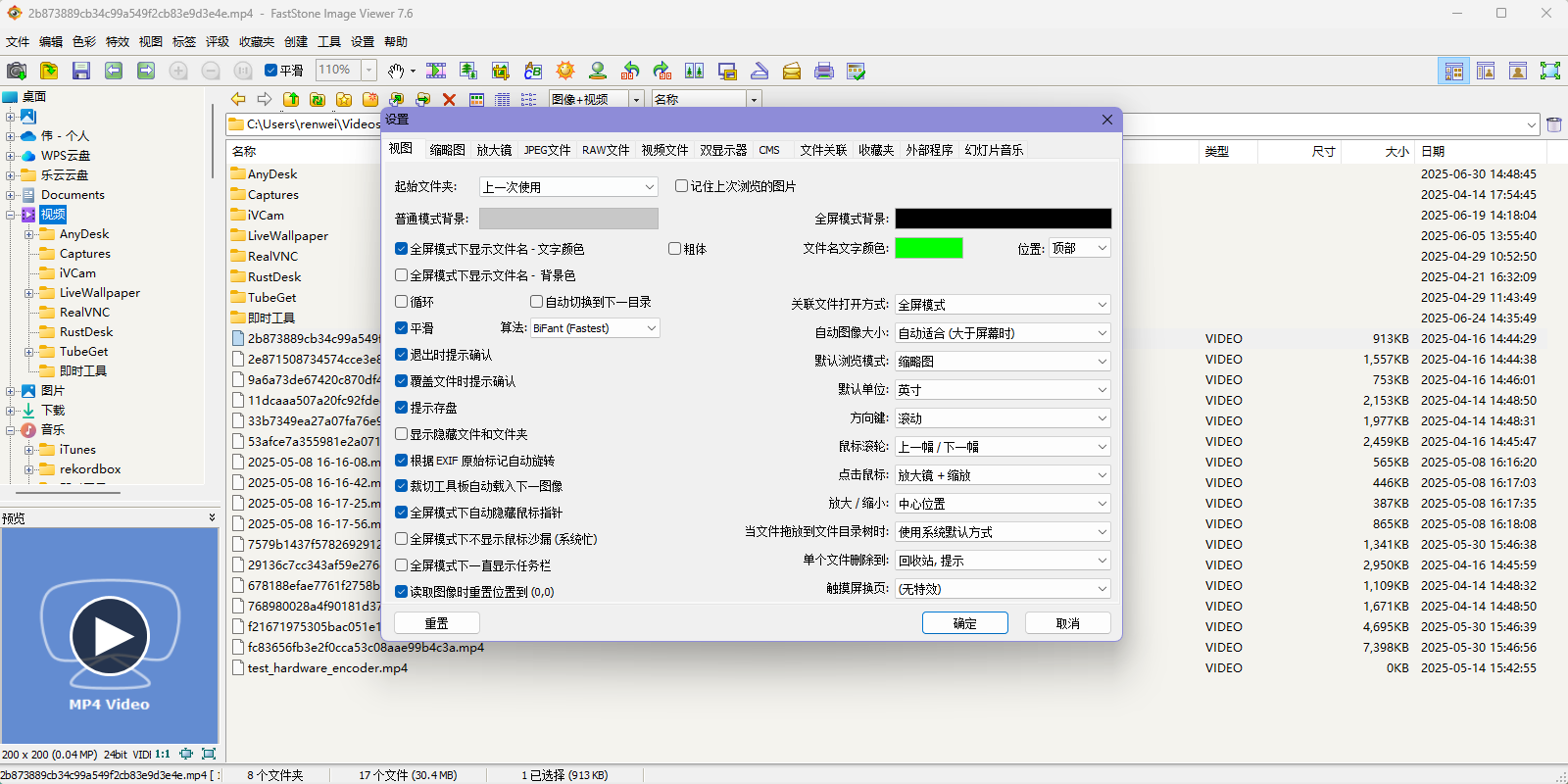The width and height of the screenshot is (1568, 784).
Task: Uncheck 退出时提示确认 checkbox
Action: [x=402, y=355]
